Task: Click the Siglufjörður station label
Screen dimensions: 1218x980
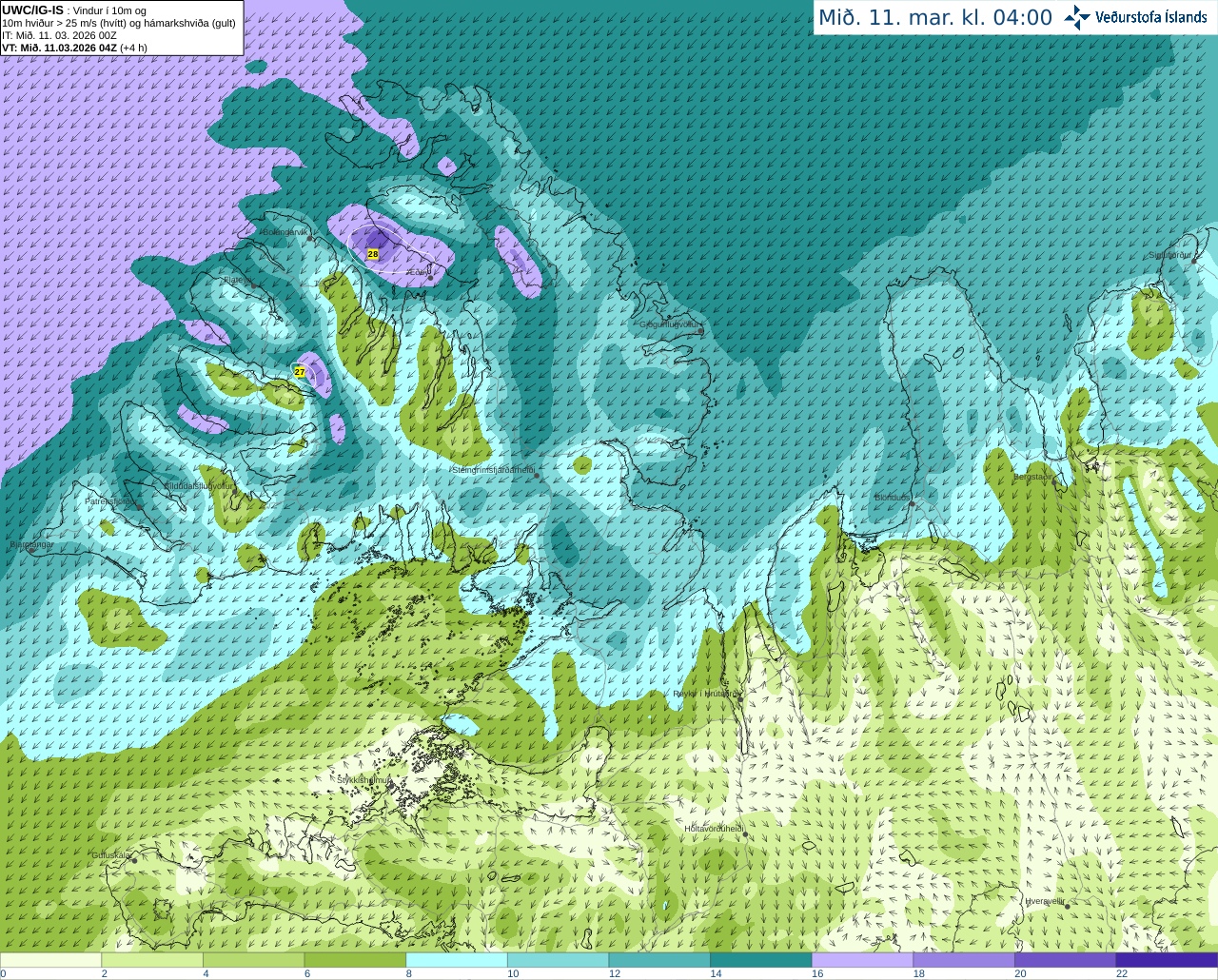Action: coord(1169,255)
